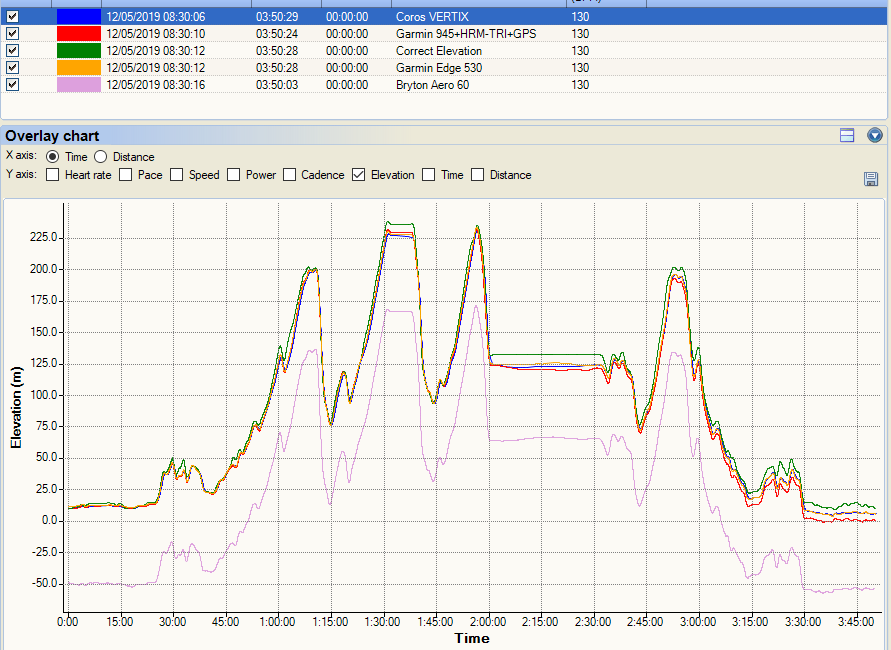Image resolution: width=891 pixels, height=650 pixels.
Task: Uncheck the Correct Elevation row checkbox
Action: point(13,51)
